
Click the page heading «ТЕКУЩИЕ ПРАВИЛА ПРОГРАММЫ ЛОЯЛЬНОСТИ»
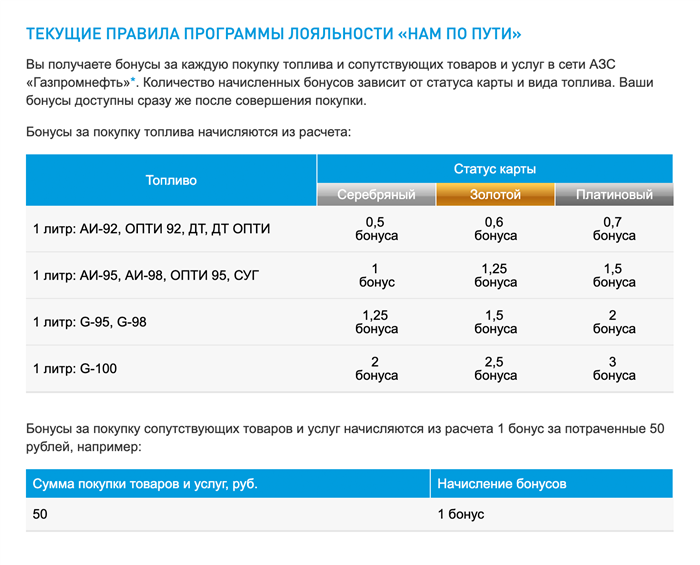(x=274, y=34)
